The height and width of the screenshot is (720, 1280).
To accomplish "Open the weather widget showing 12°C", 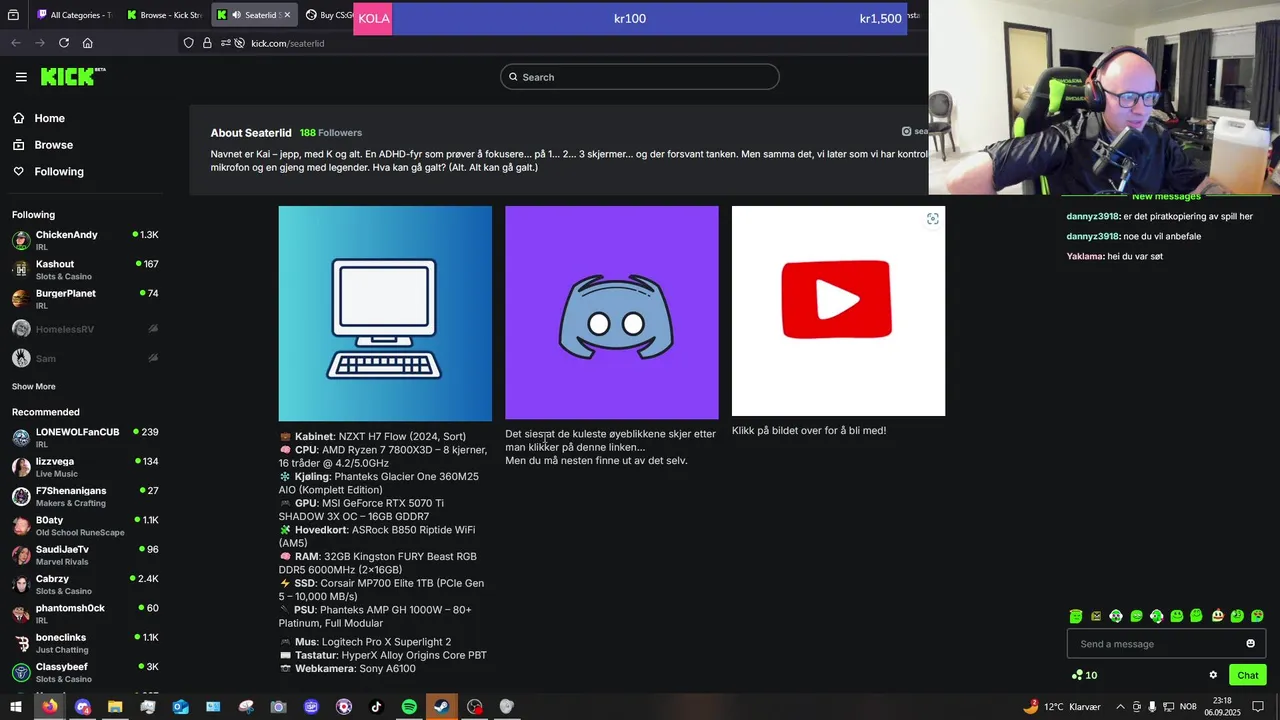I will point(1061,706).
